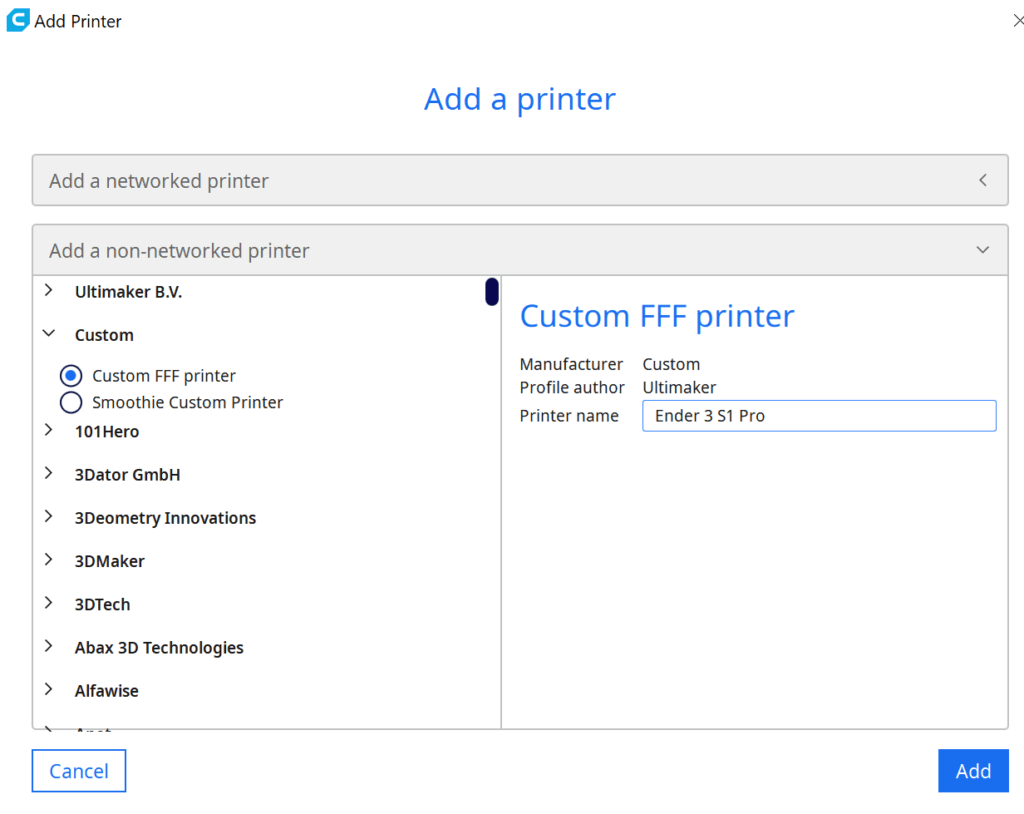The height and width of the screenshot is (814, 1024).
Task: Expand 3Deometry Innovations printers
Action: click(x=48, y=517)
